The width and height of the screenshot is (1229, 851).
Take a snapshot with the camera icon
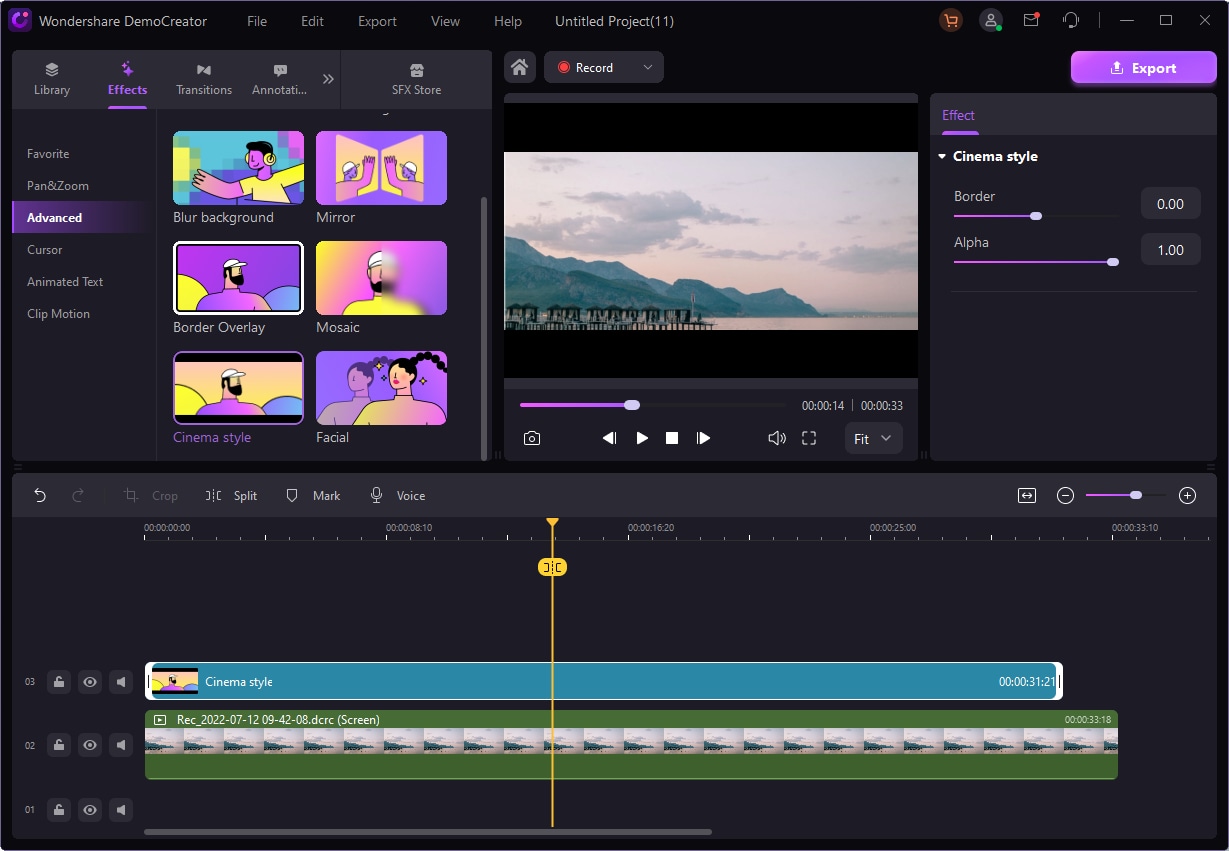532,438
